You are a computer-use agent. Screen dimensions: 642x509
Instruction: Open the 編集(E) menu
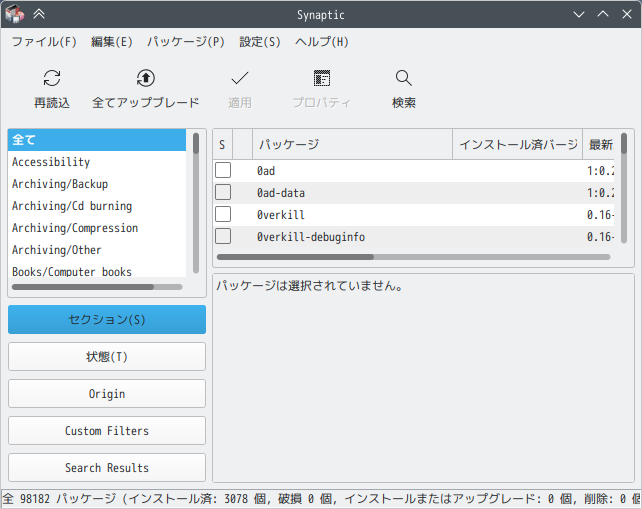pos(112,42)
